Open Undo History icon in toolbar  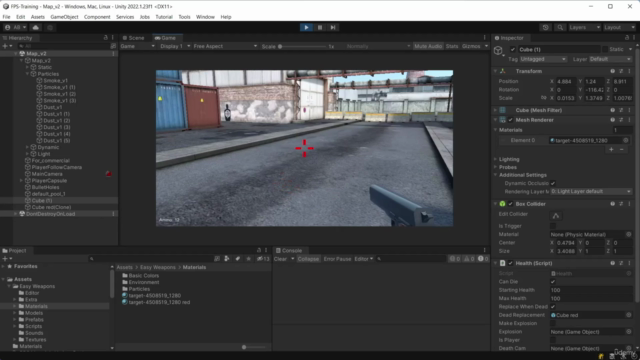[x=545, y=27]
